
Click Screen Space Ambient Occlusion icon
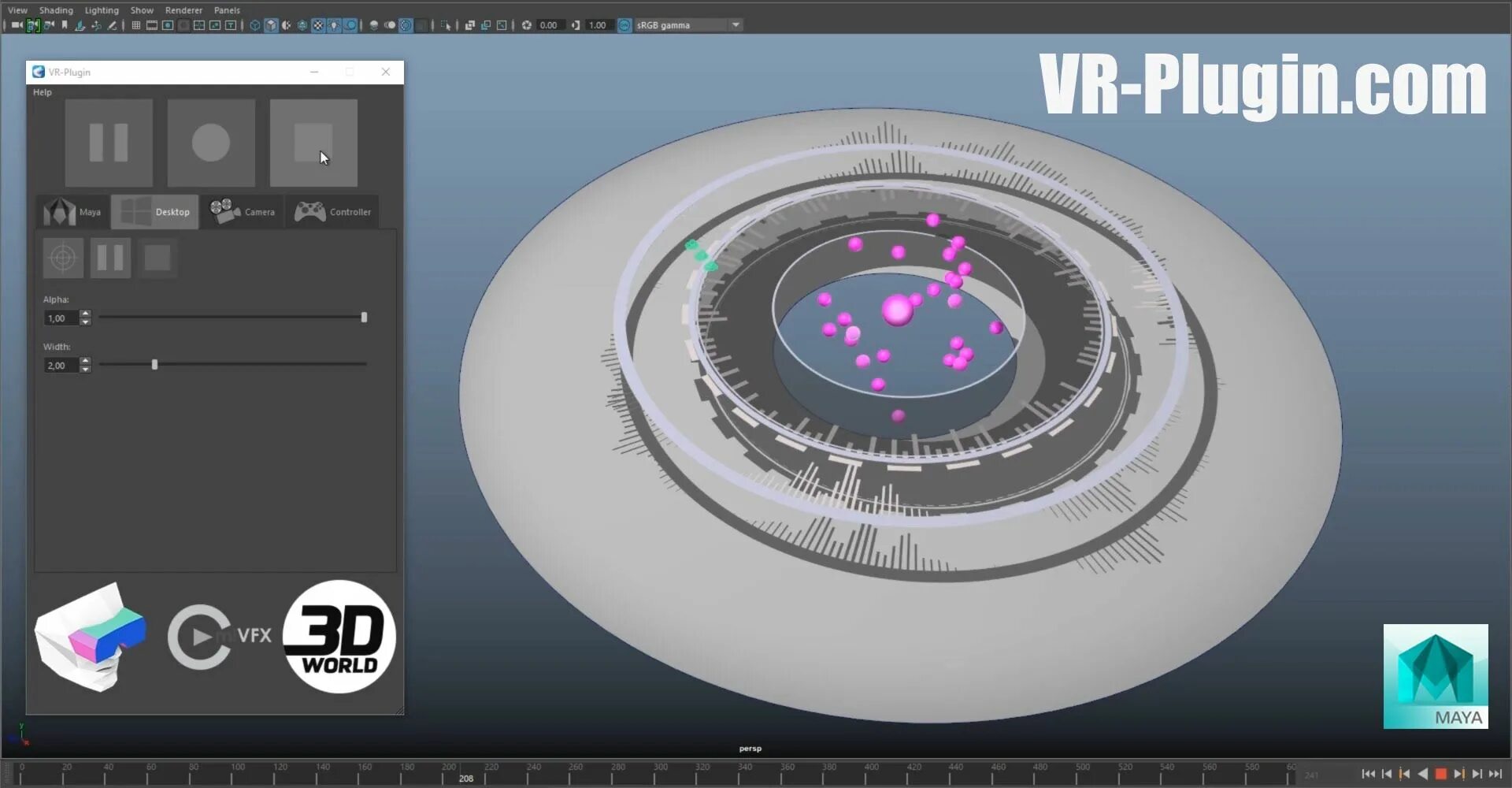(x=374, y=25)
